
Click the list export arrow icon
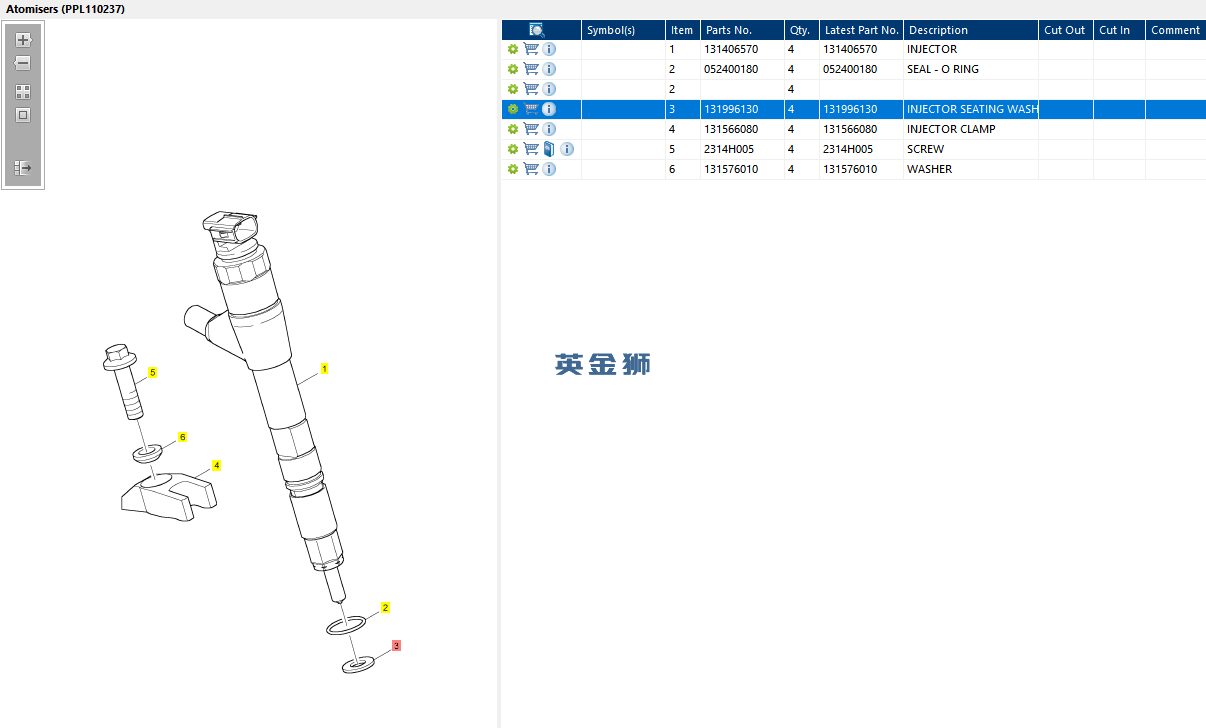coord(23,168)
